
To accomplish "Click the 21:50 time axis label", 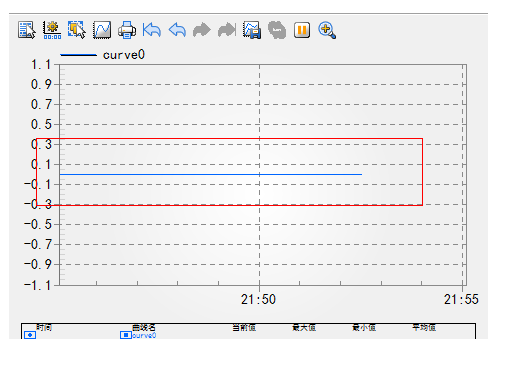I will pos(258,299).
